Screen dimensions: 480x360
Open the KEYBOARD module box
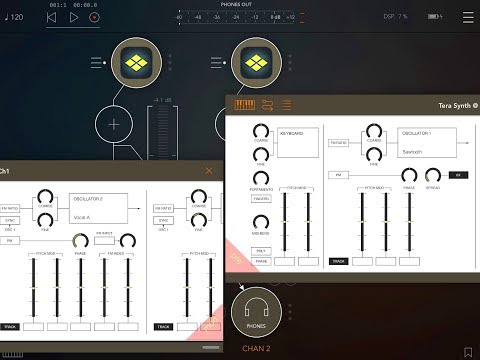[298, 142]
